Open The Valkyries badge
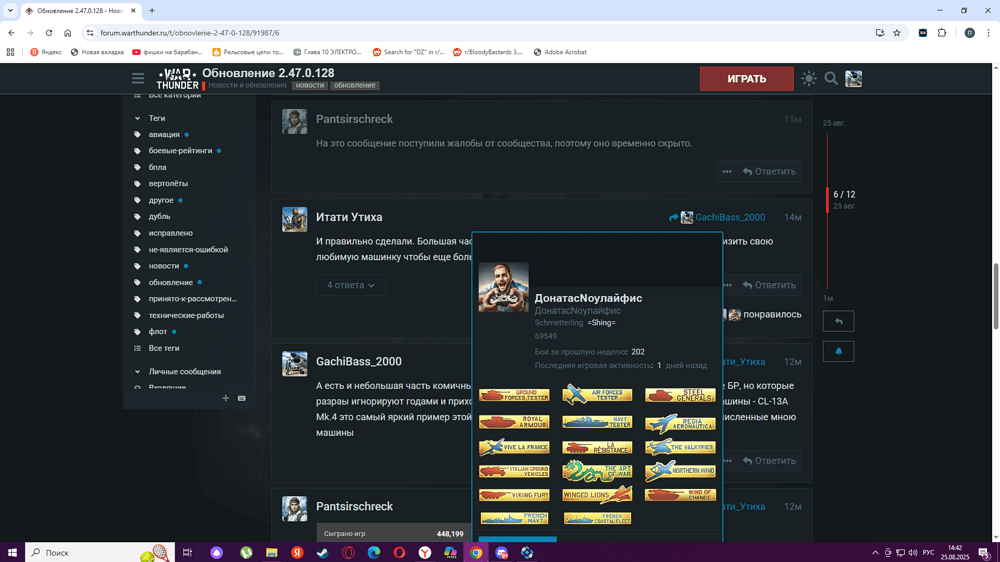Viewport: 1000px width, 562px height. tap(680, 447)
